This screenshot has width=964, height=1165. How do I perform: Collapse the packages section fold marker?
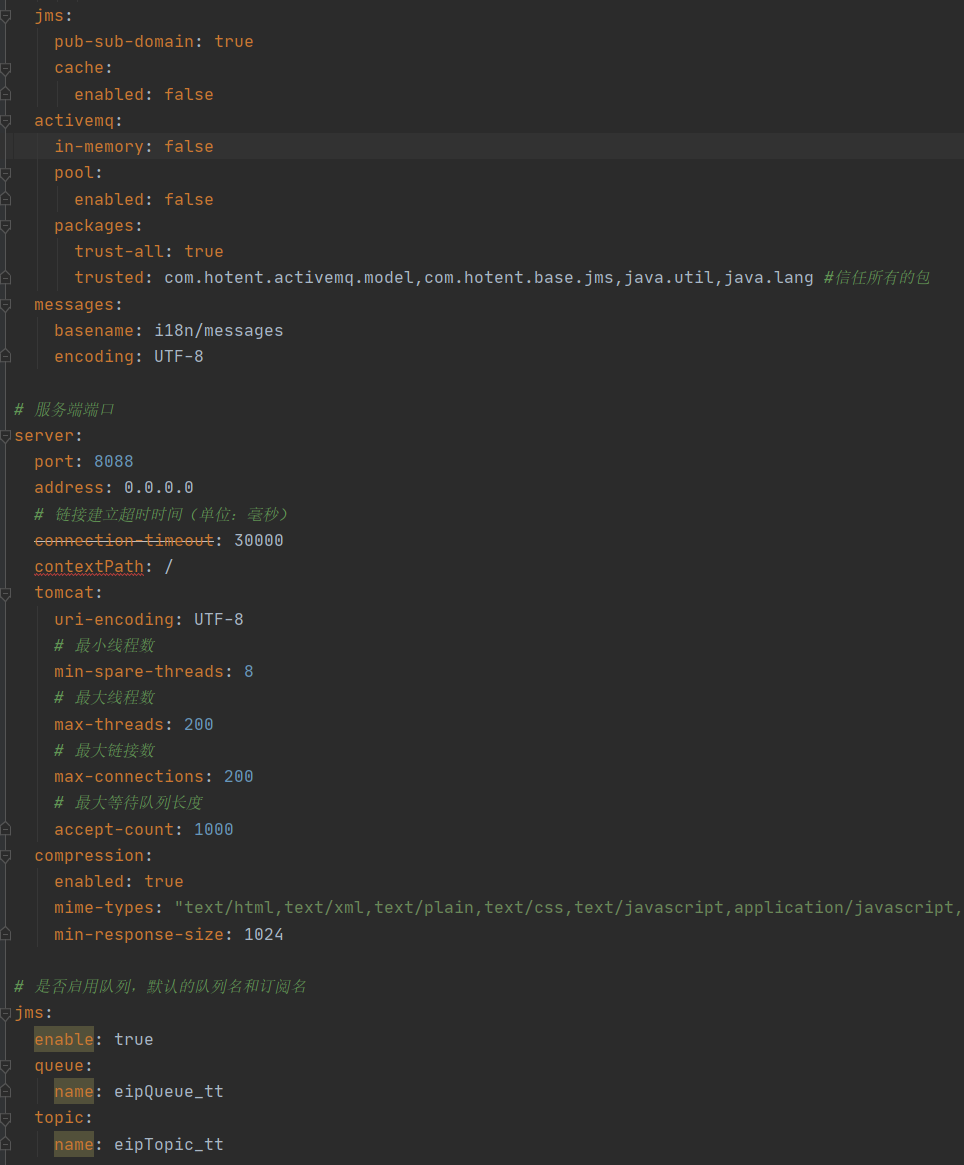tap(6, 226)
